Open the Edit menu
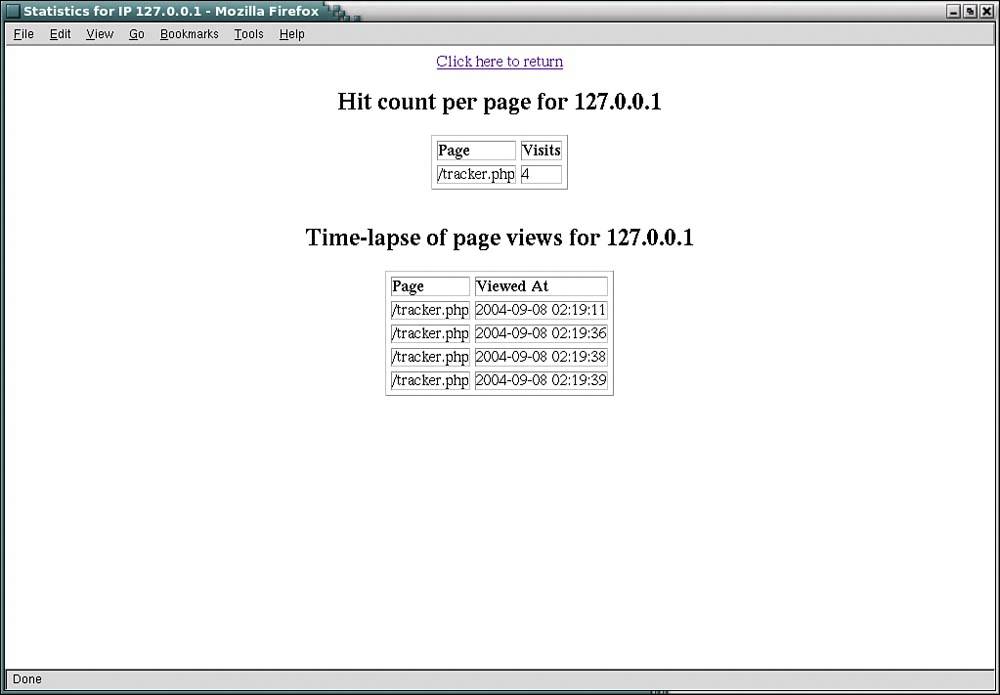This screenshot has width=1000, height=695. pyautogui.click(x=59, y=34)
